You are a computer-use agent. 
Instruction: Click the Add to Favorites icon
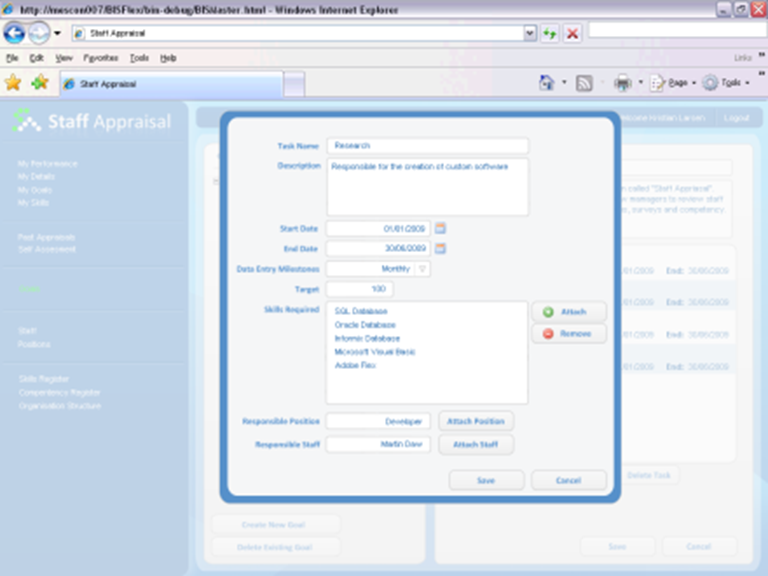click(39, 83)
